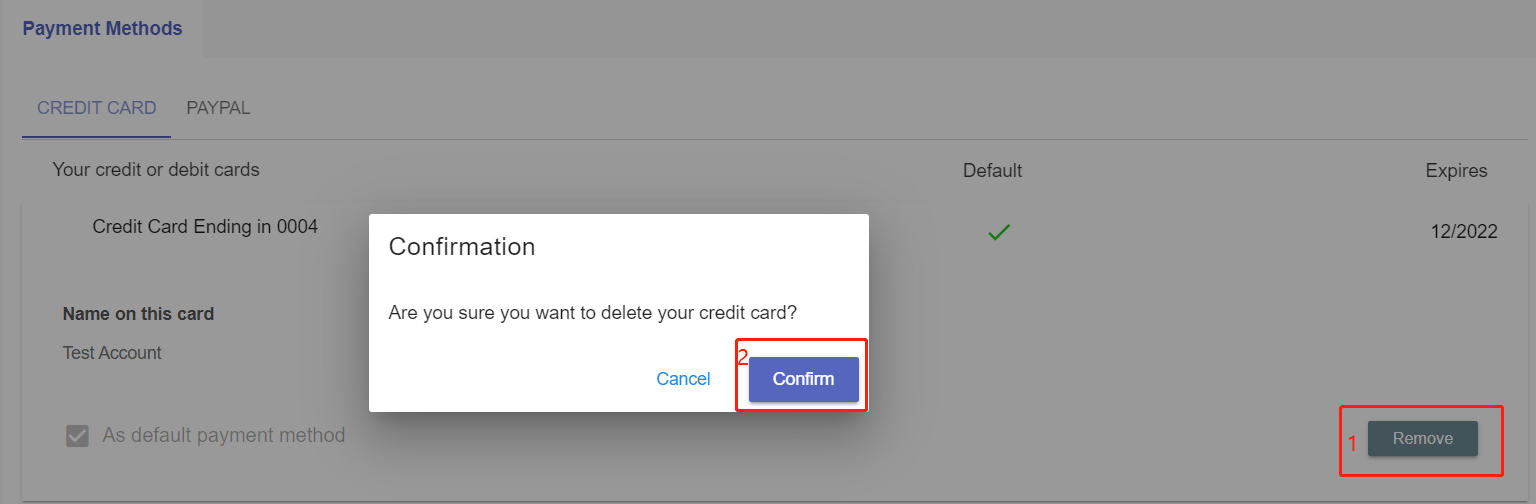Switch to the PAYPAL tab
This screenshot has height=504, width=1536.
point(218,108)
